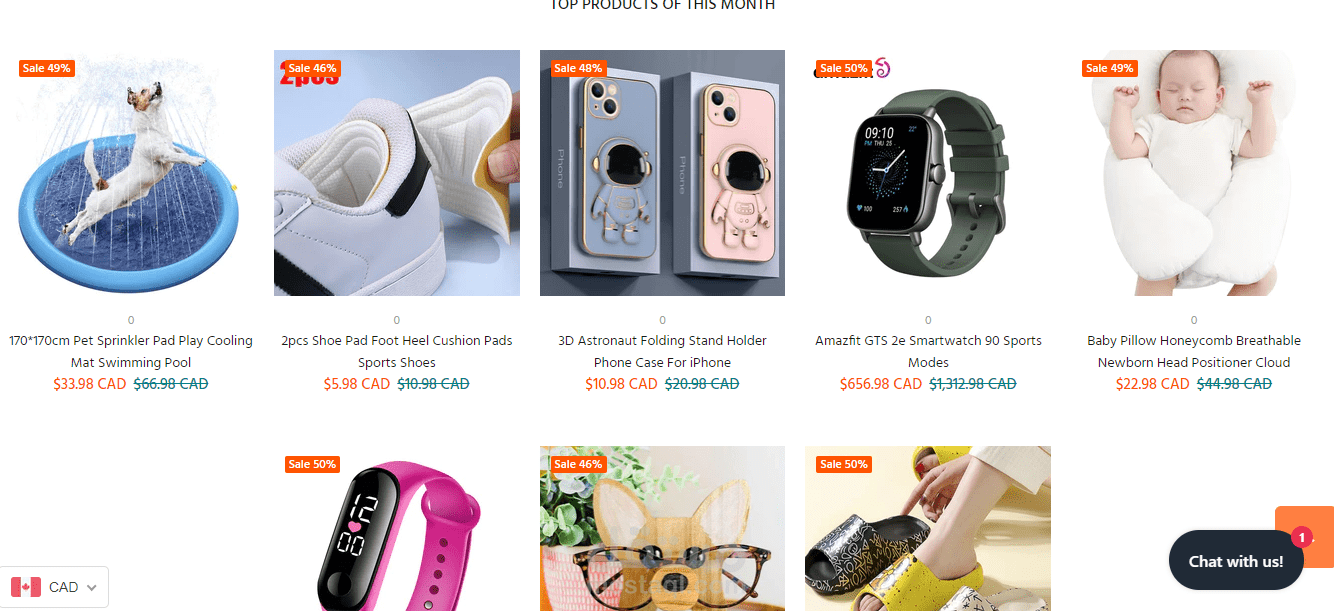The image size is (1334, 611).
Task: Open the Pet Sprinkler Pad product image
Action: click(x=131, y=173)
